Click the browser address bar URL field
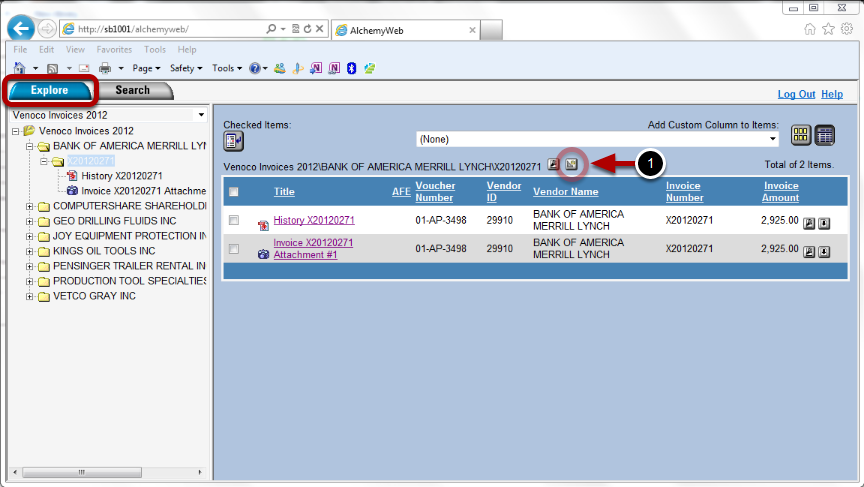The image size is (864, 487). coord(170,29)
